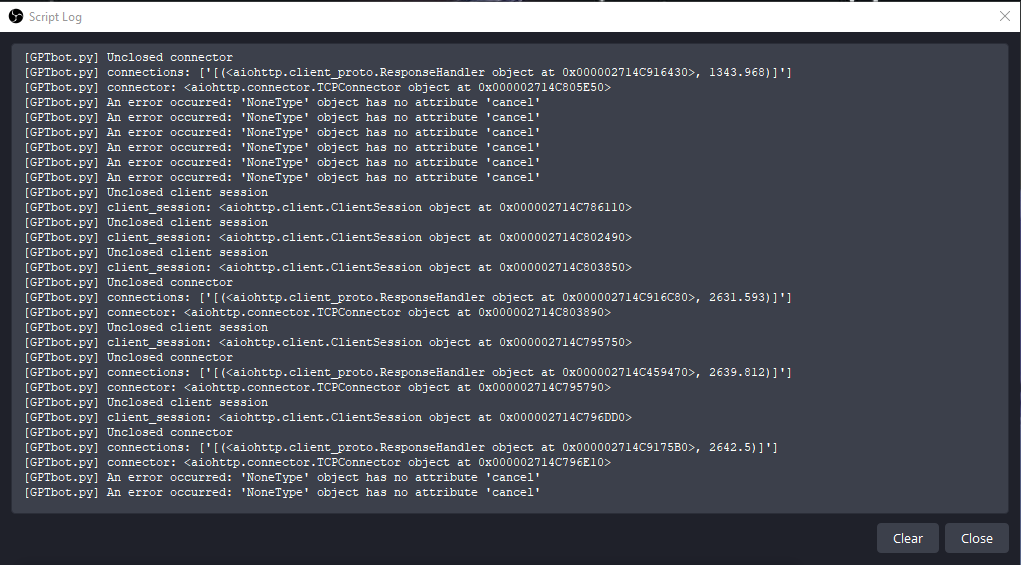The height and width of the screenshot is (565, 1021).
Task: Click the TCPConnector line with address 0x000002714C803890
Action: [x=317, y=312]
